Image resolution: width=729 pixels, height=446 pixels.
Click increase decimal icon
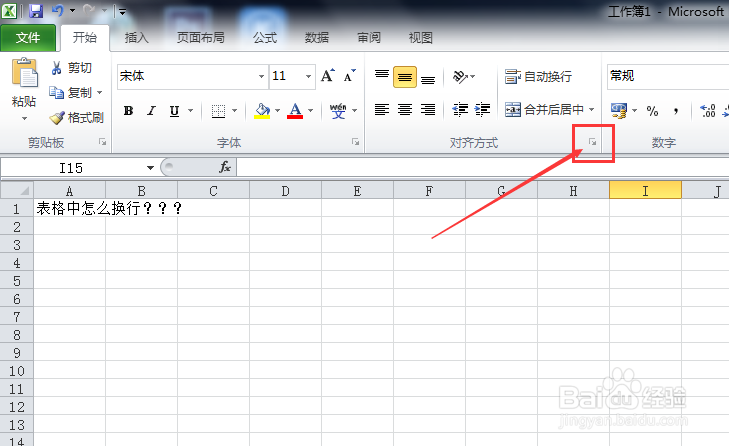708,111
